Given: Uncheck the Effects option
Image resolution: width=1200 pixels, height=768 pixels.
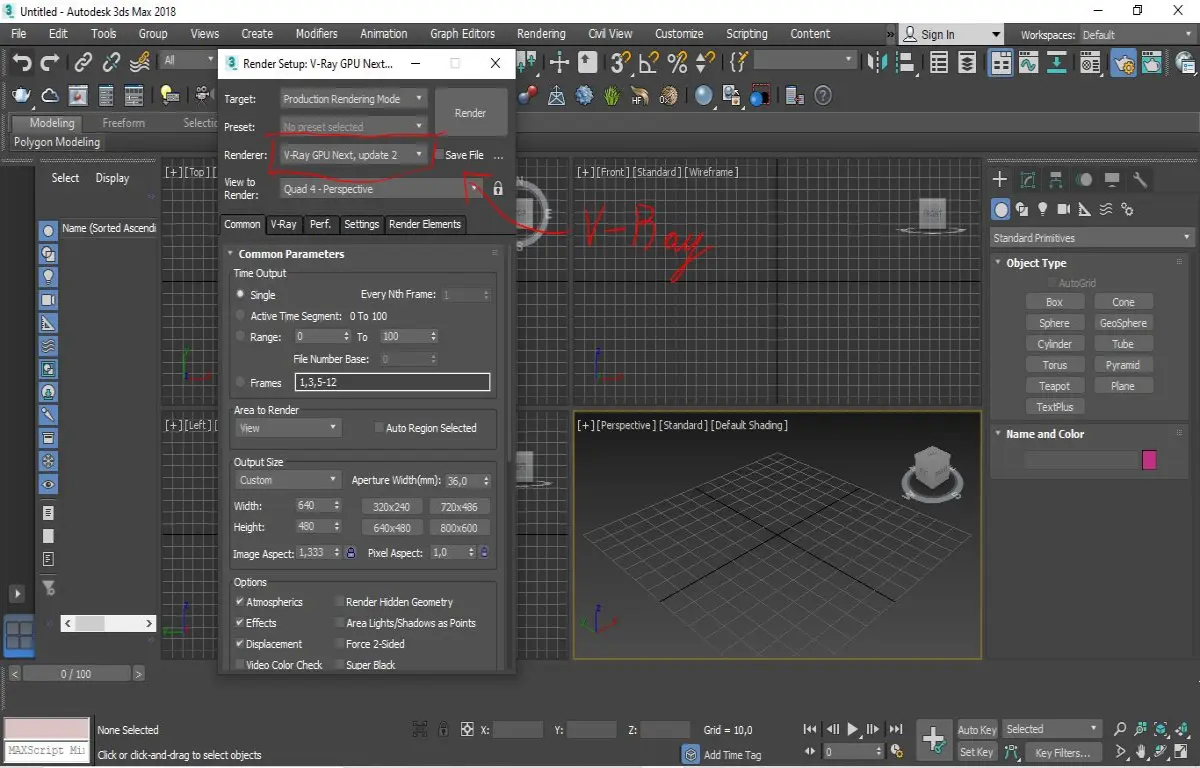Looking at the screenshot, I should 240,623.
